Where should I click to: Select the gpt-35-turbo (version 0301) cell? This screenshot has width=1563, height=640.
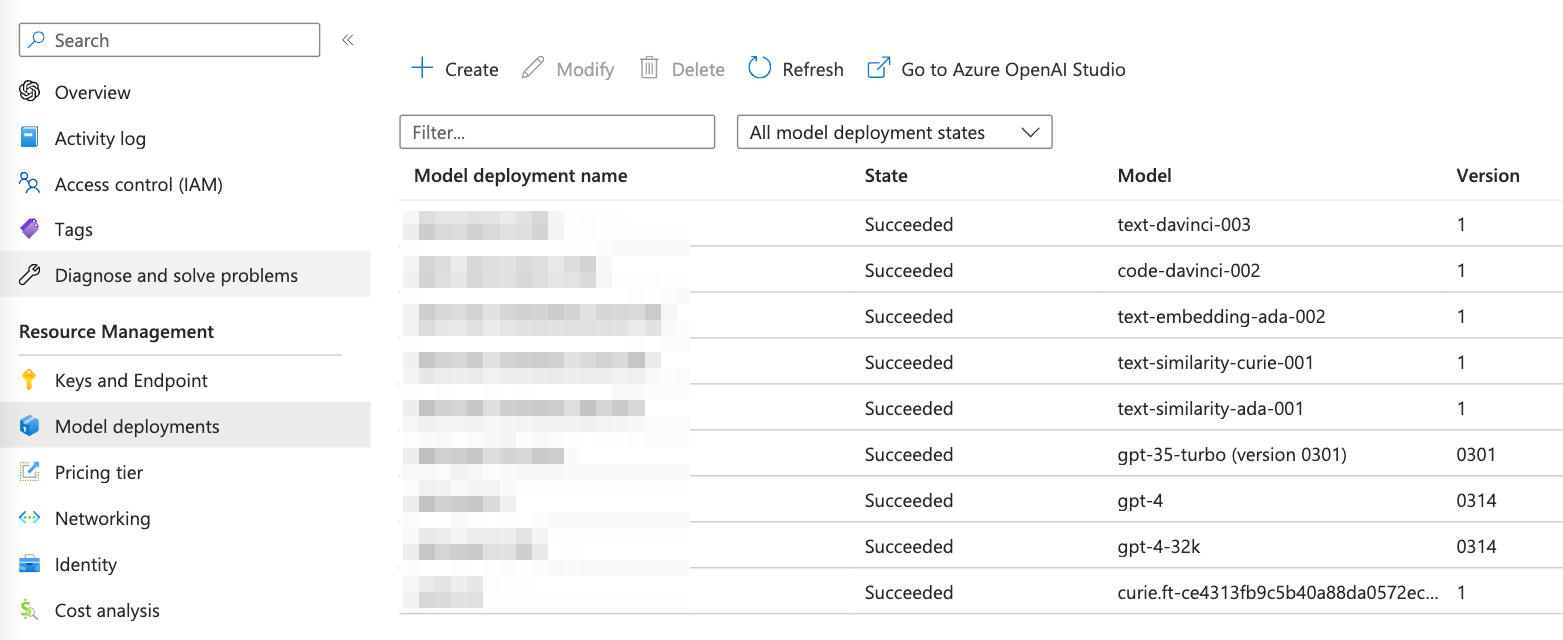[x=1232, y=454]
